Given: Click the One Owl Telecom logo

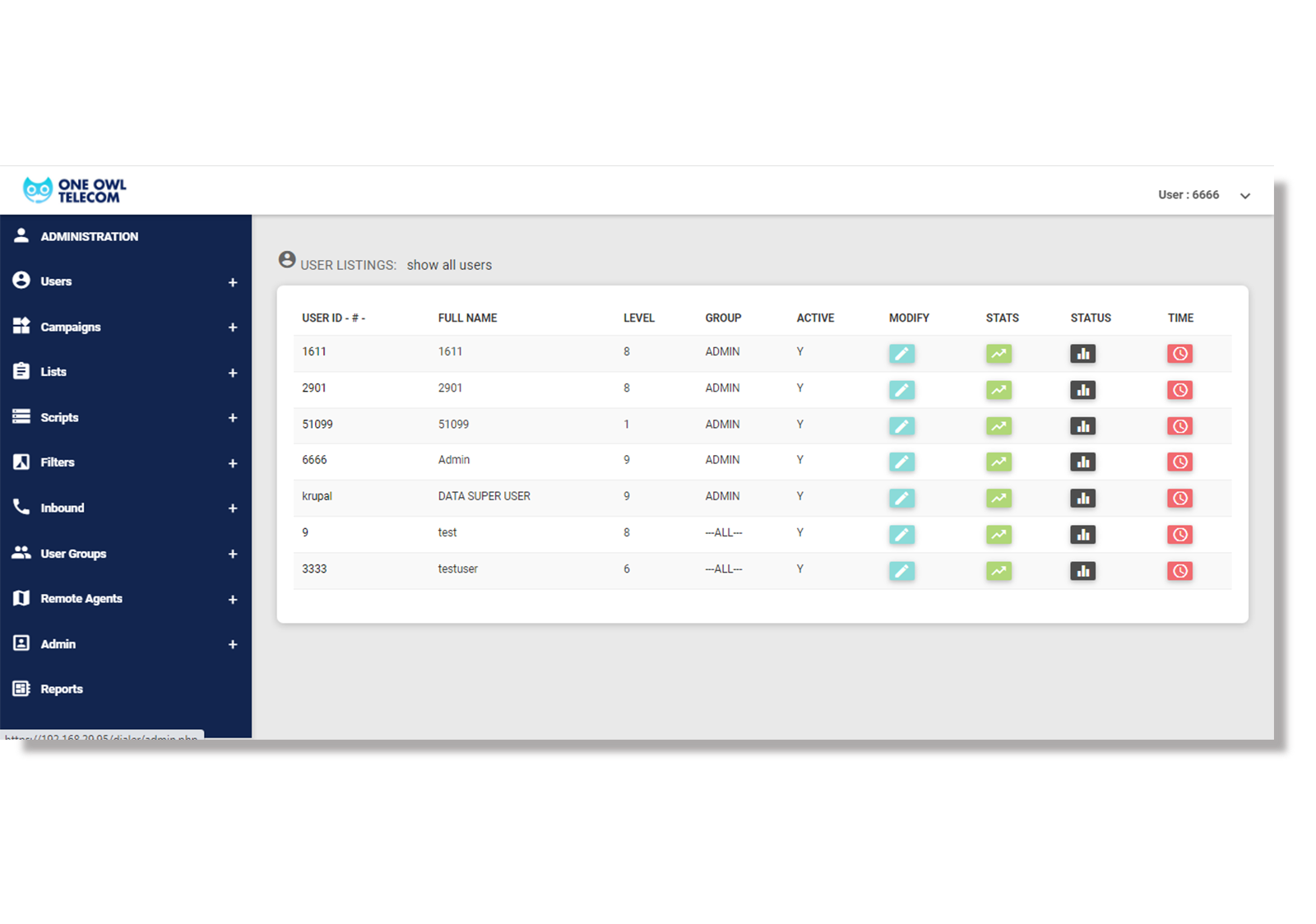Looking at the screenshot, I should pyautogui.click(x=74, y=190).
